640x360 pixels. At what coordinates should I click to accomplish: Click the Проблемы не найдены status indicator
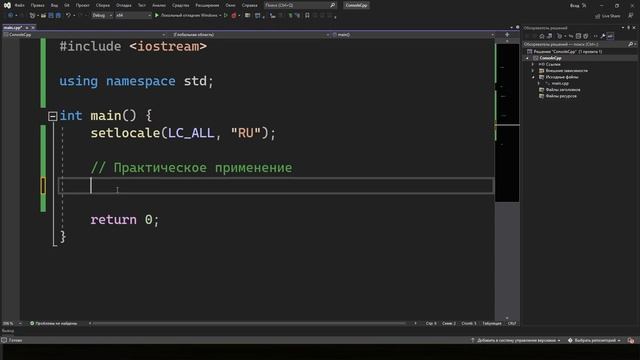click(53, 323)
